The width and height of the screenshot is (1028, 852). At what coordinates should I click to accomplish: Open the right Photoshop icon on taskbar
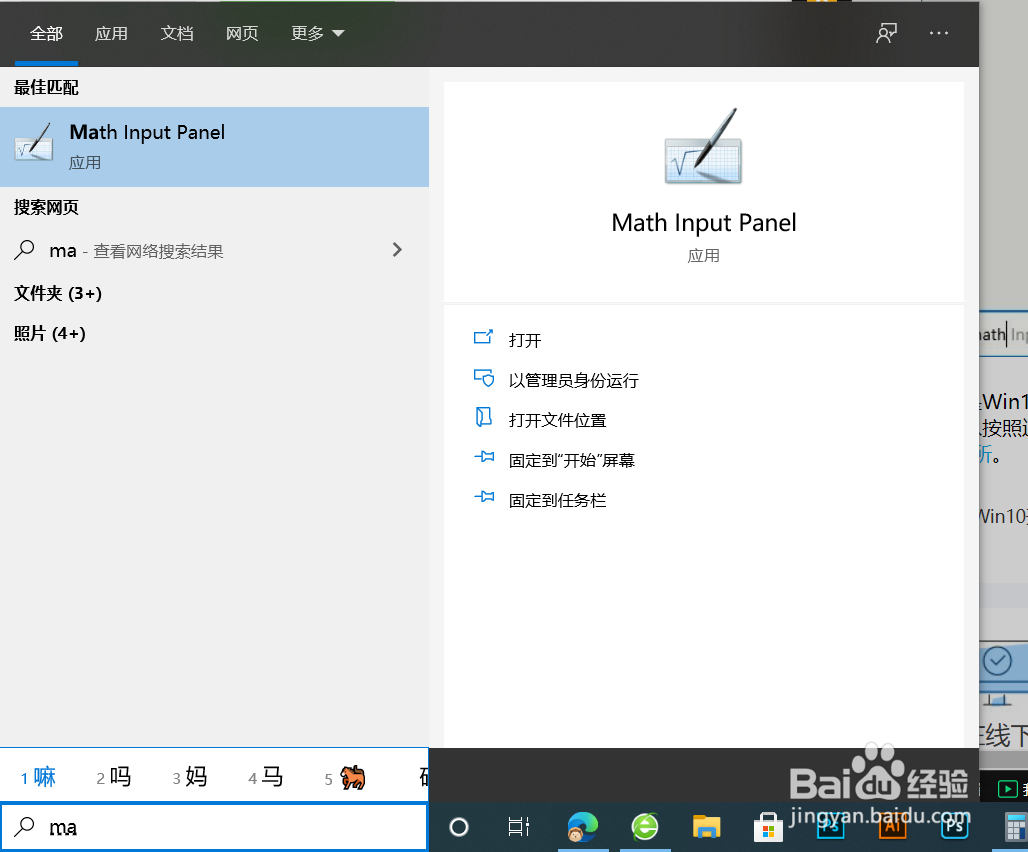955,827
